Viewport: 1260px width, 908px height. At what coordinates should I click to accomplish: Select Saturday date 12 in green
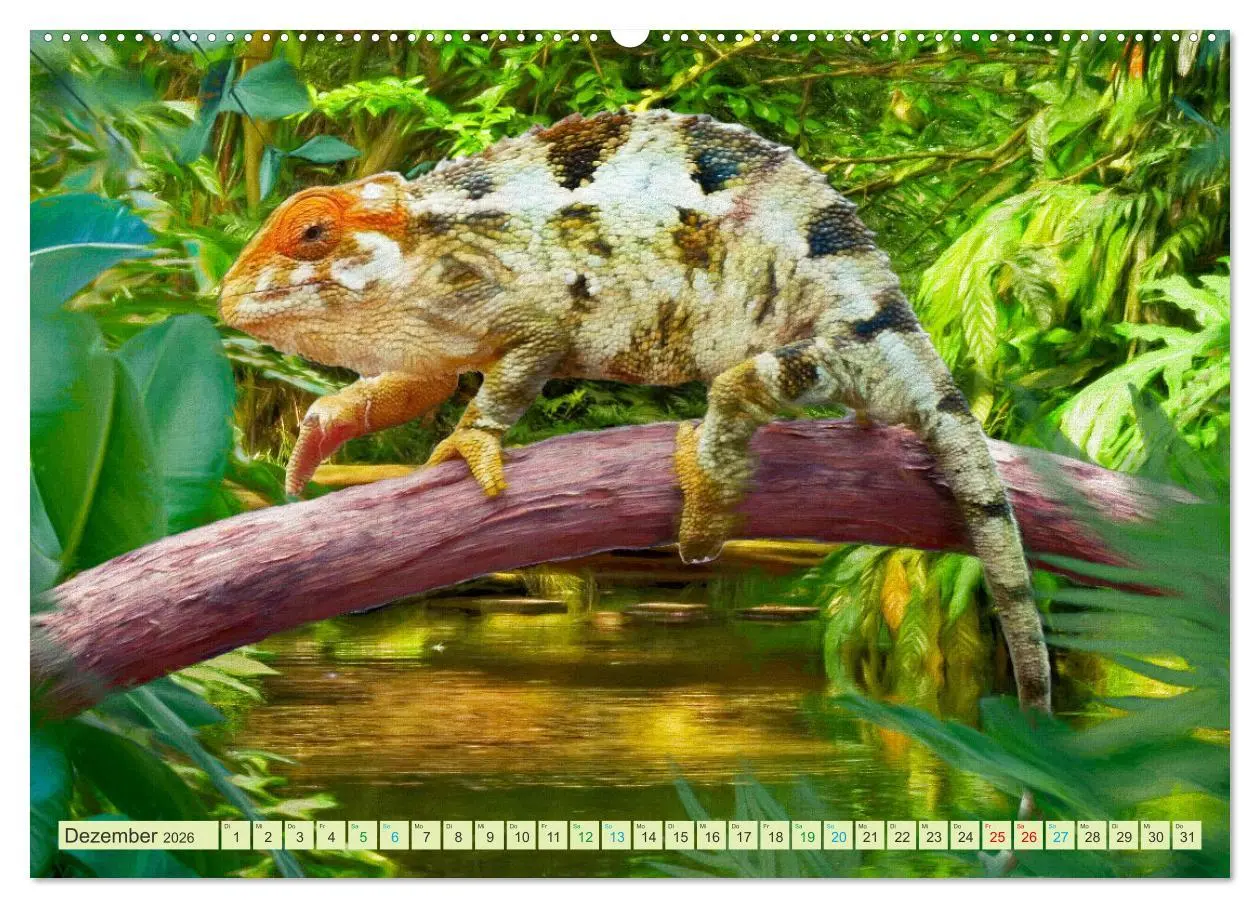(584, 836)
